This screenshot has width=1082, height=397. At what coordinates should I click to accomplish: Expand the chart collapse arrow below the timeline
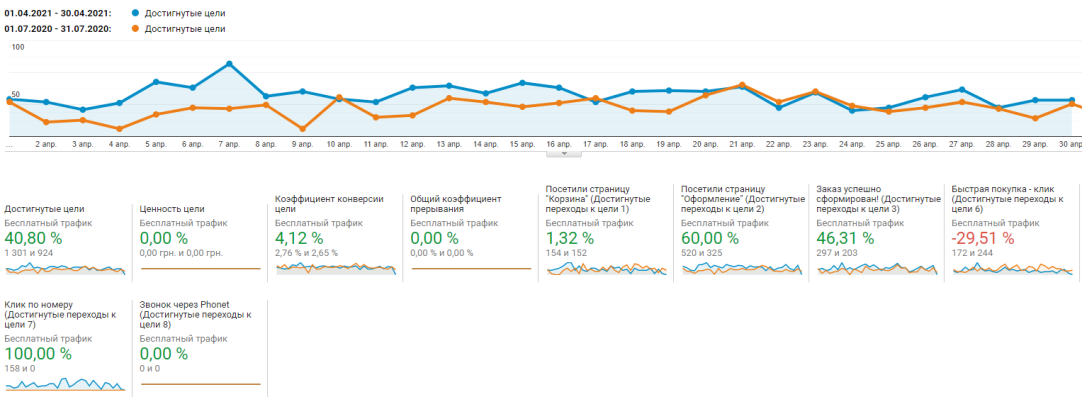(564, 154)
